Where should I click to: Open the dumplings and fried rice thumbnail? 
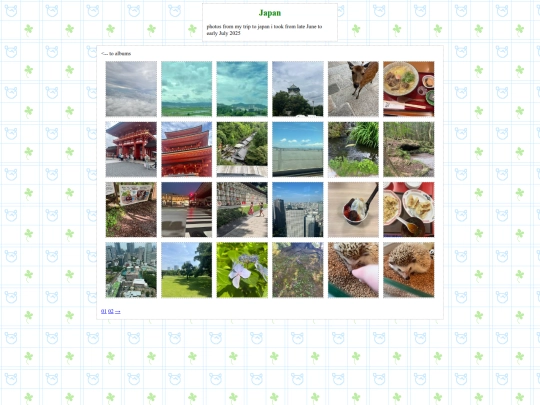click(x=409, y=209)
